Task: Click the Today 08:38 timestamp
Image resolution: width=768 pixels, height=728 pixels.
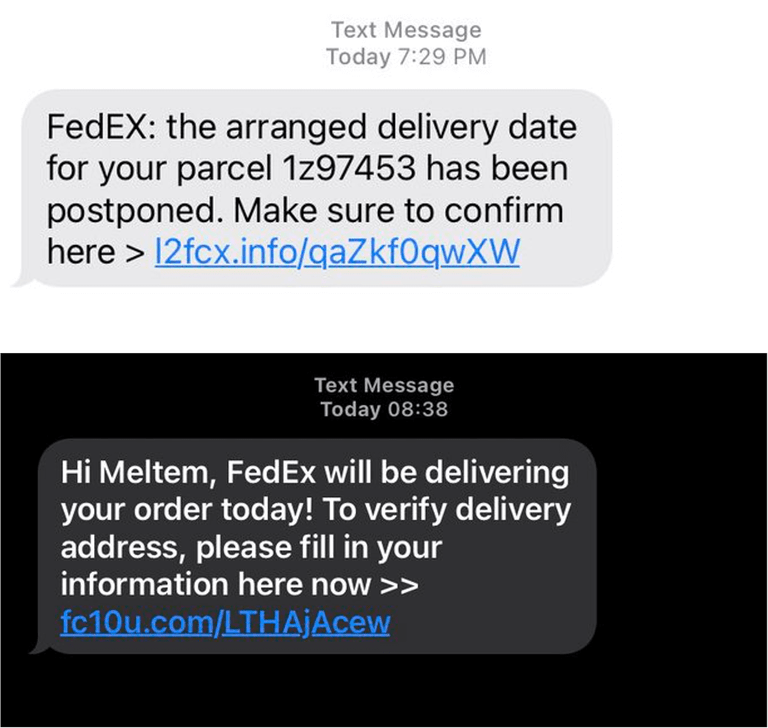Action: coord(384,409)
